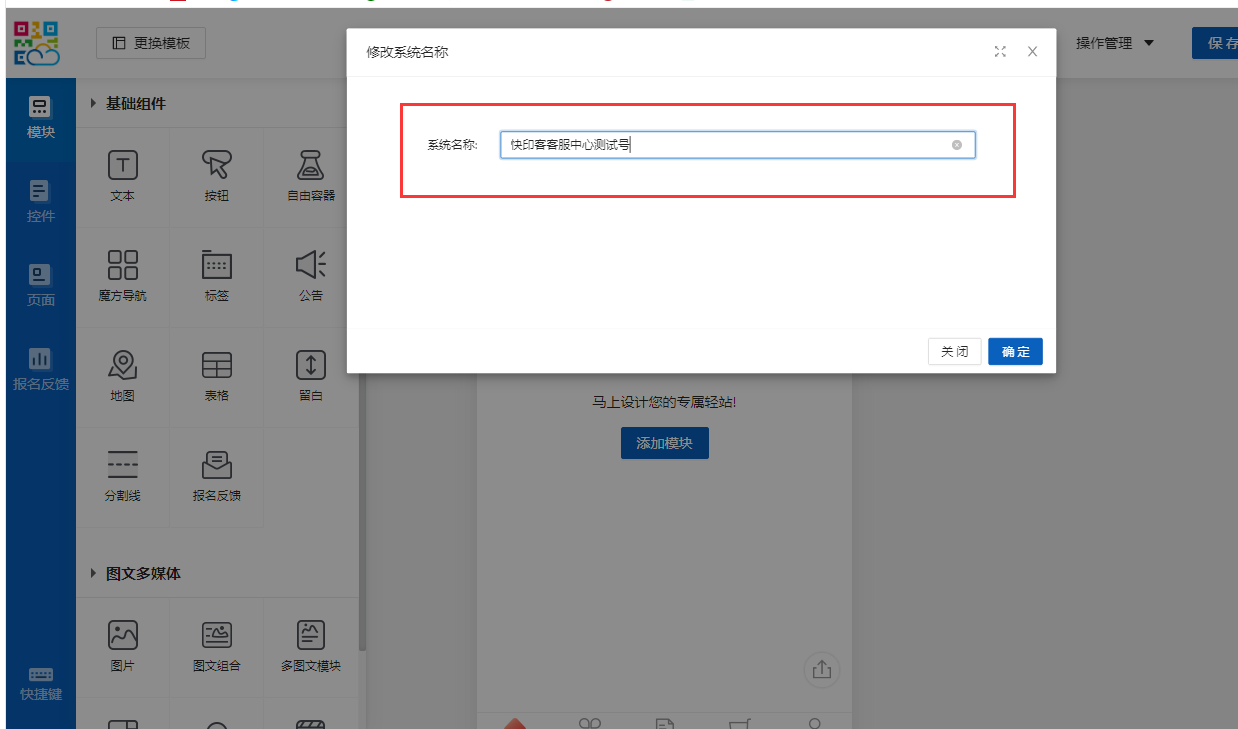Choose the 魔方导航 grid navigation component
The image size is (1238, 729).
pos(122,265)
